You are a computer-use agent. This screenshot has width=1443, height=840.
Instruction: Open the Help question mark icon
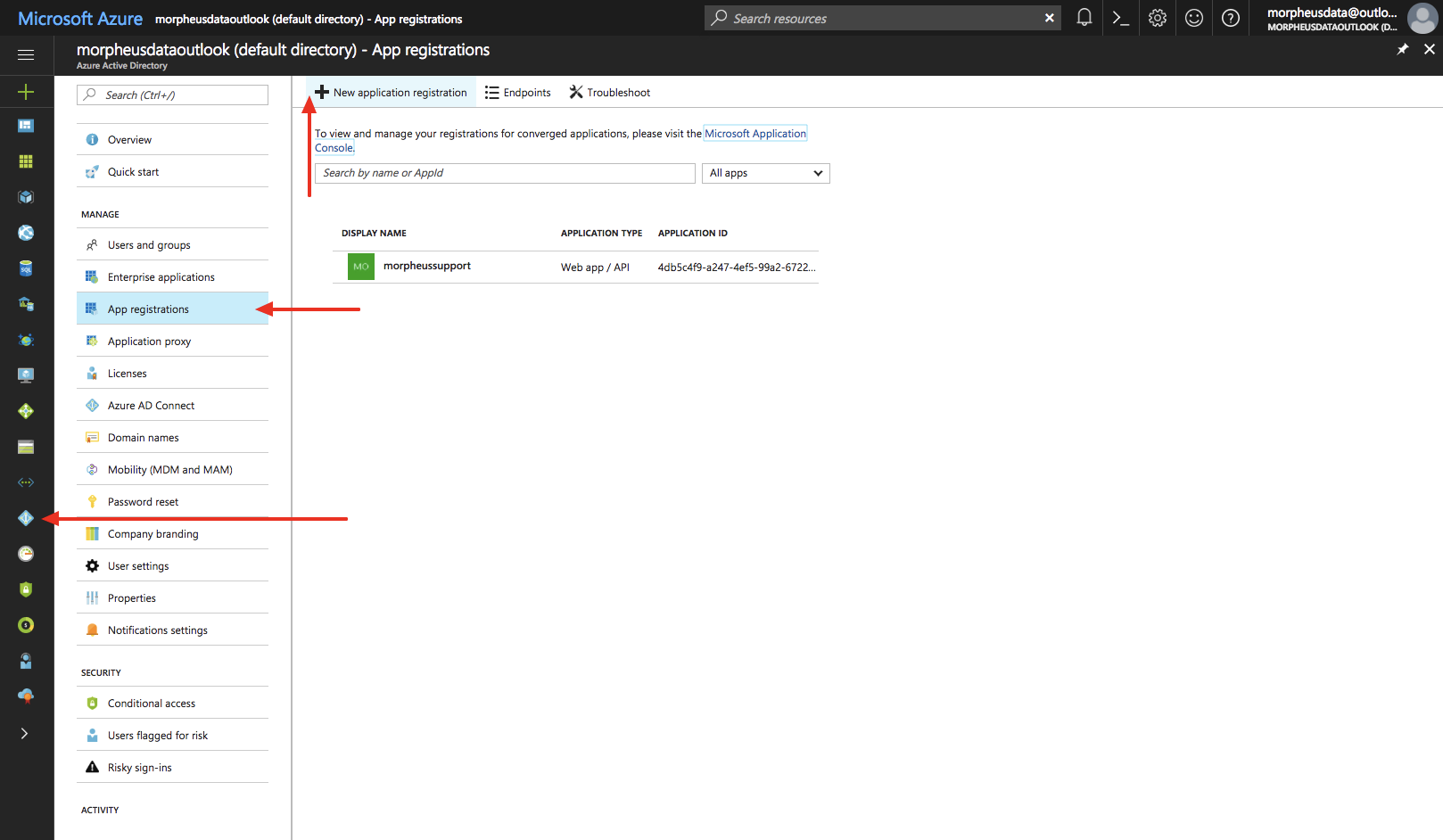click(x=1231, y=18)
